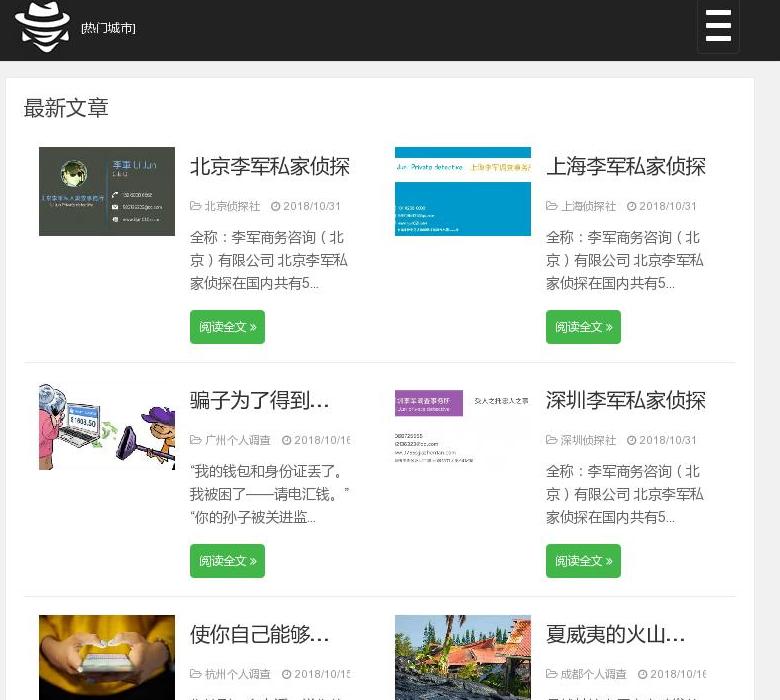Select the 成都个人调查 category link

[593, 674]
